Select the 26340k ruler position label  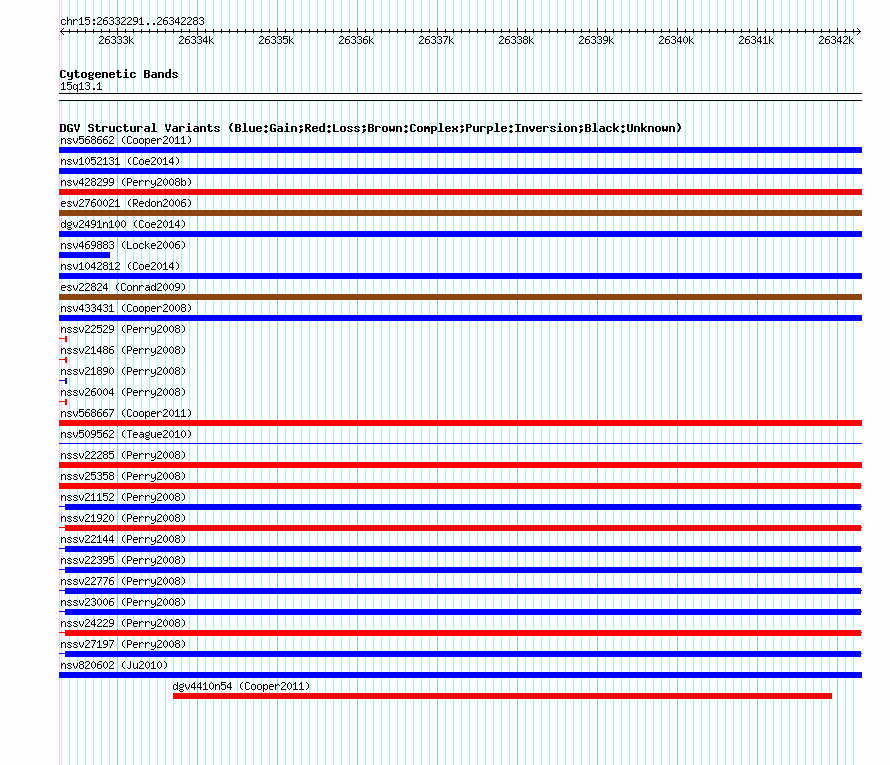pos(676,40)
